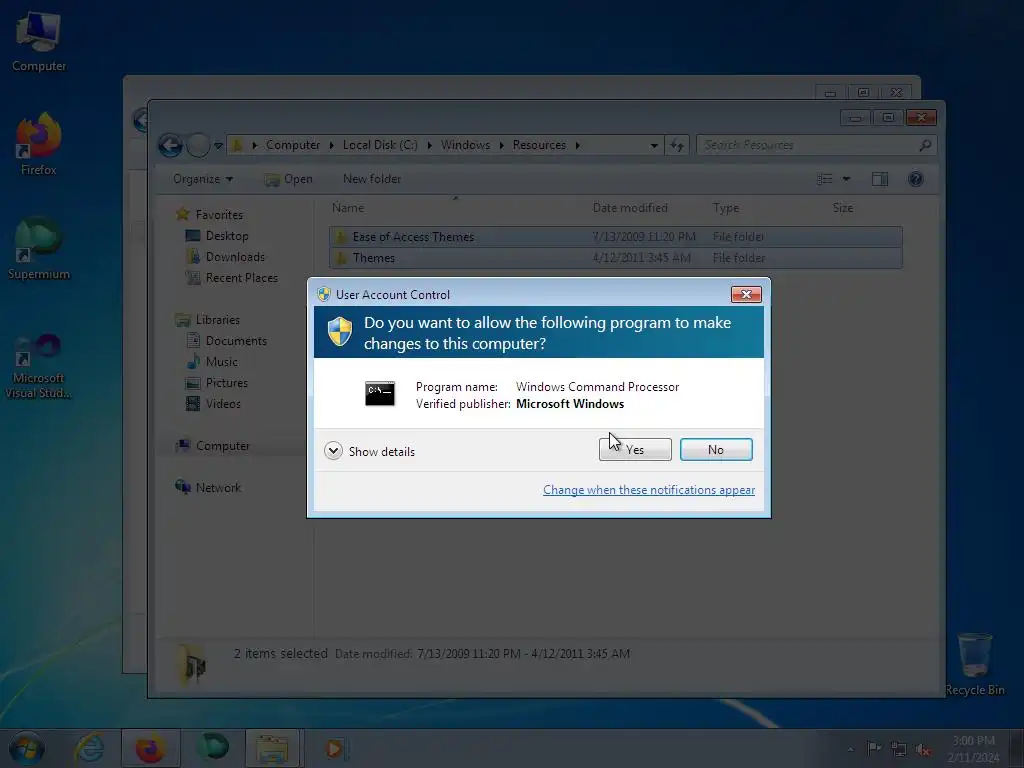Expand Show details chevron in UAC dialog
This screenshot has height=768, width=1024.
pyautogui.click(x=333, y=451)
